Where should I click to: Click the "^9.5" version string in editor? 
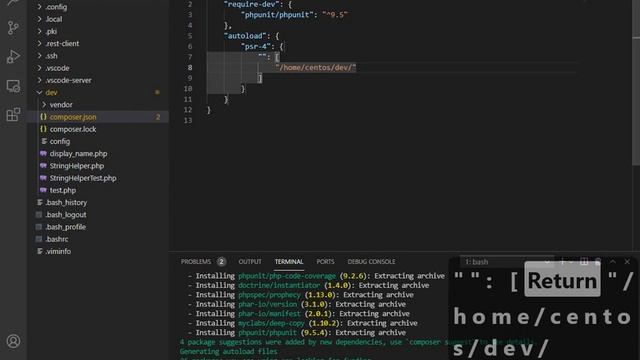tap(335, 15)
